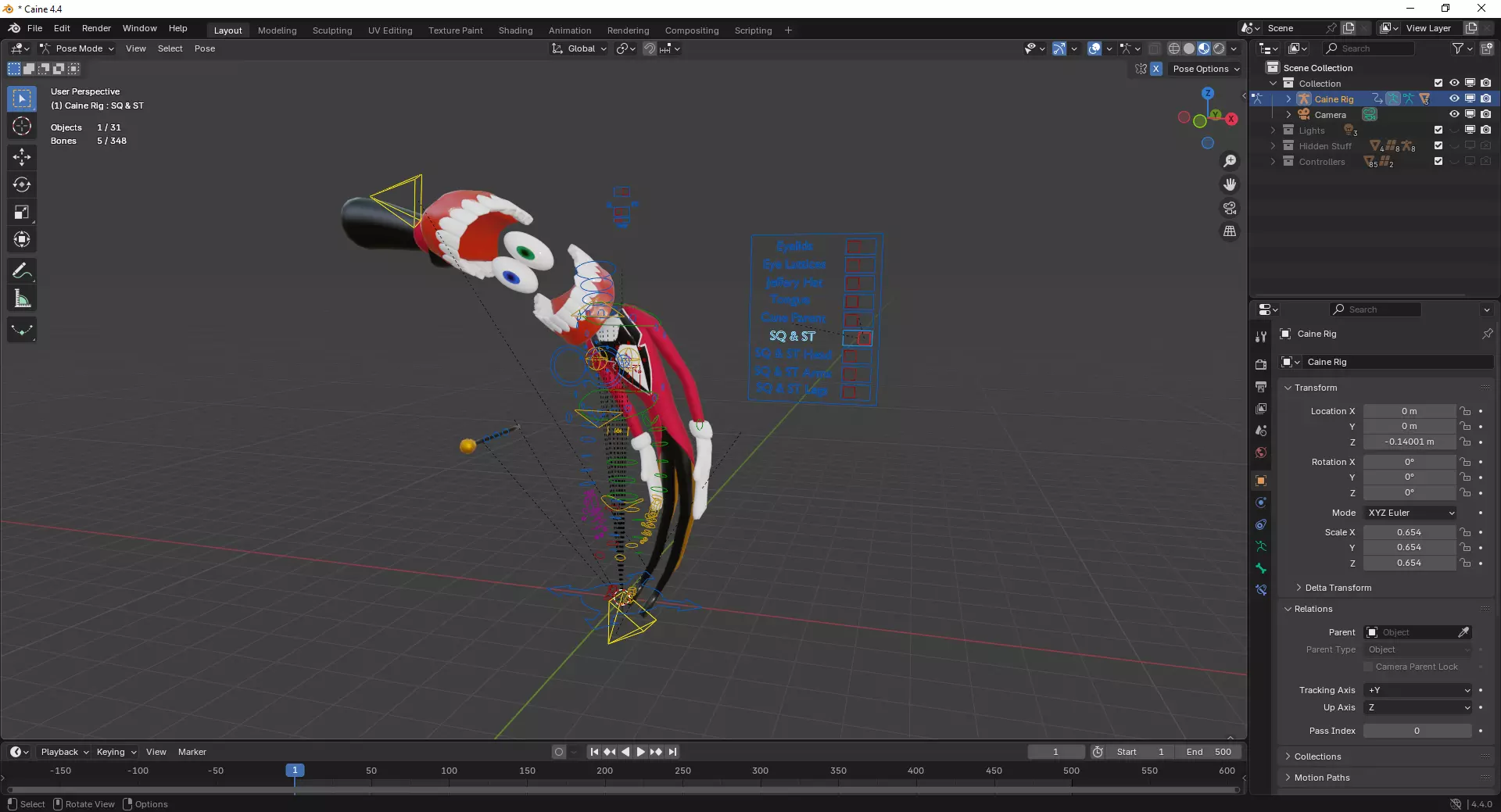This screenshot has width=1501, height=812.
Task: Activate the Annotate pencil tool
Action: coord(22,271)
